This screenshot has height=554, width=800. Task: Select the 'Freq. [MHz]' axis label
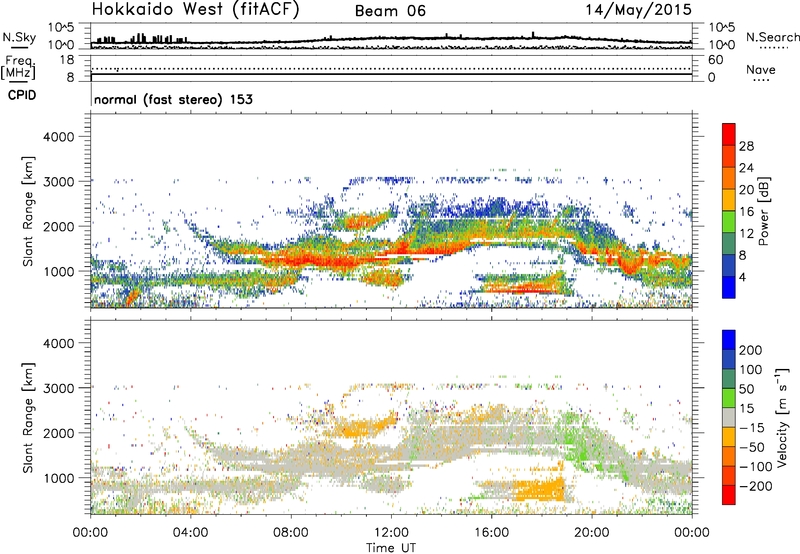(19, 68)
